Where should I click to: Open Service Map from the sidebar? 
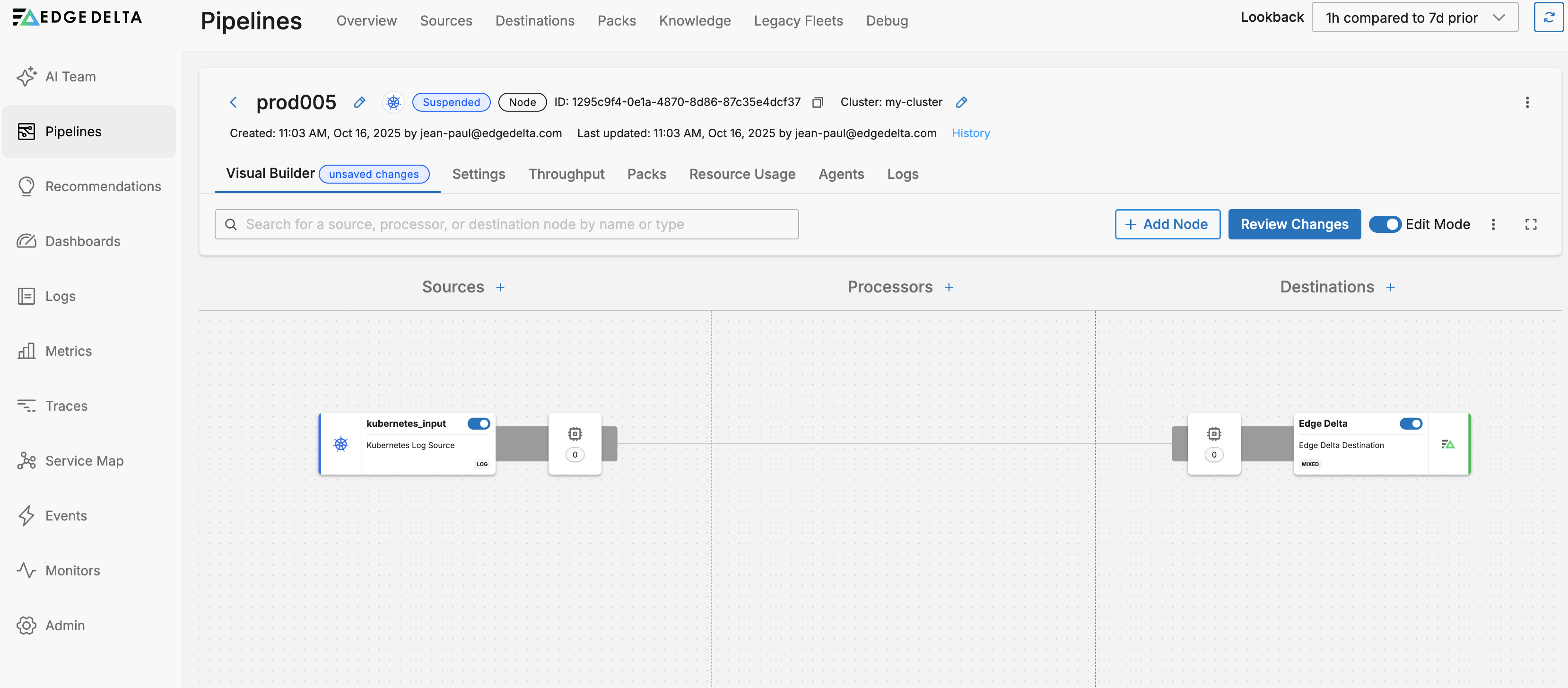click(84, 461)
